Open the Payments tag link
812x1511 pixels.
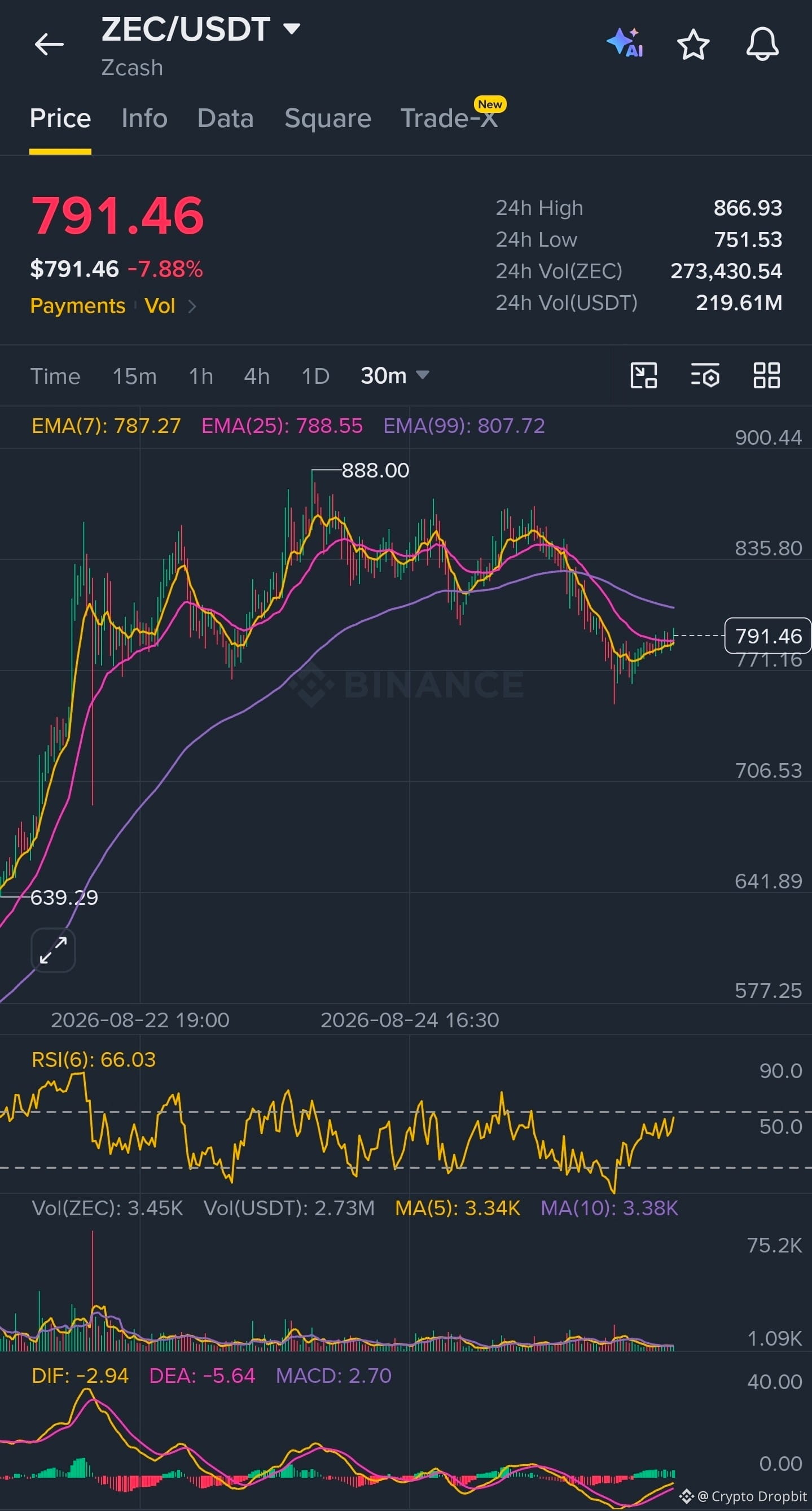(78, 305)
